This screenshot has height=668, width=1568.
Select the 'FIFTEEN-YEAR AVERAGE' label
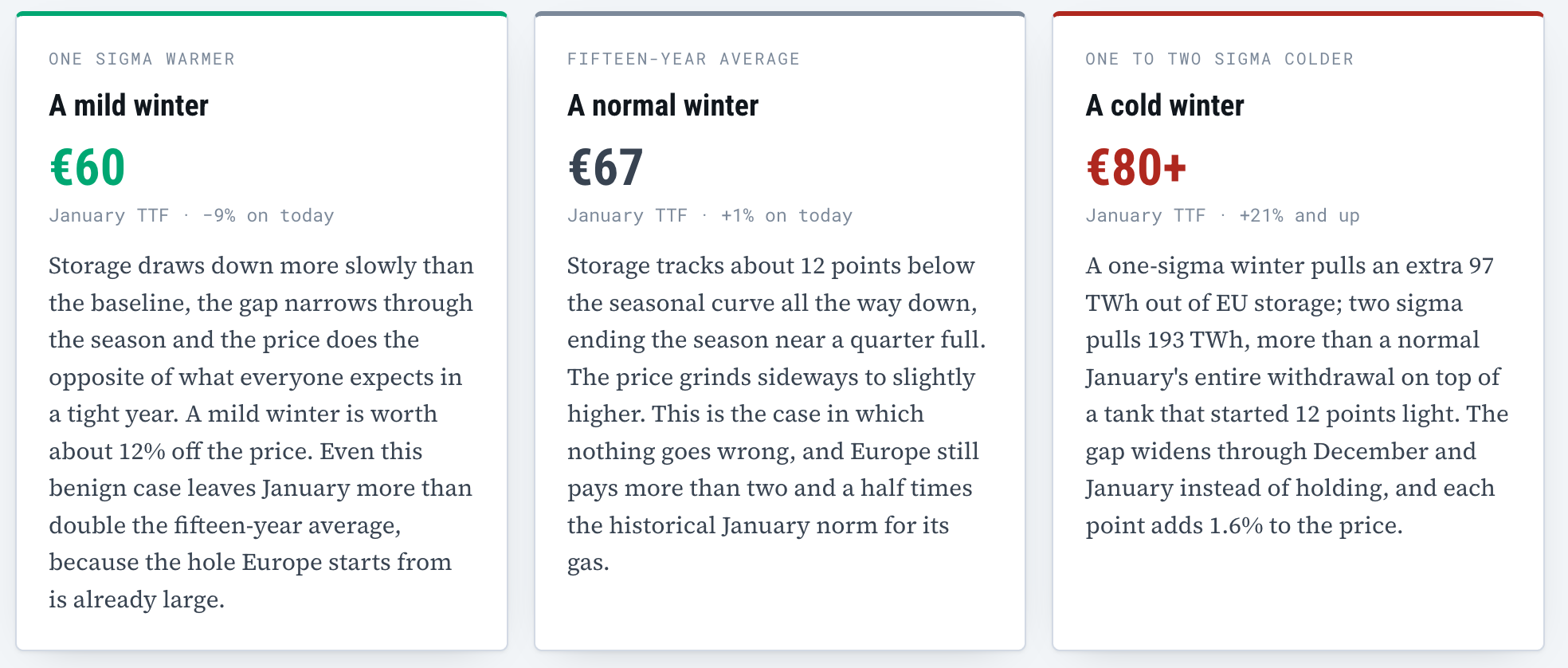[684, 59]
